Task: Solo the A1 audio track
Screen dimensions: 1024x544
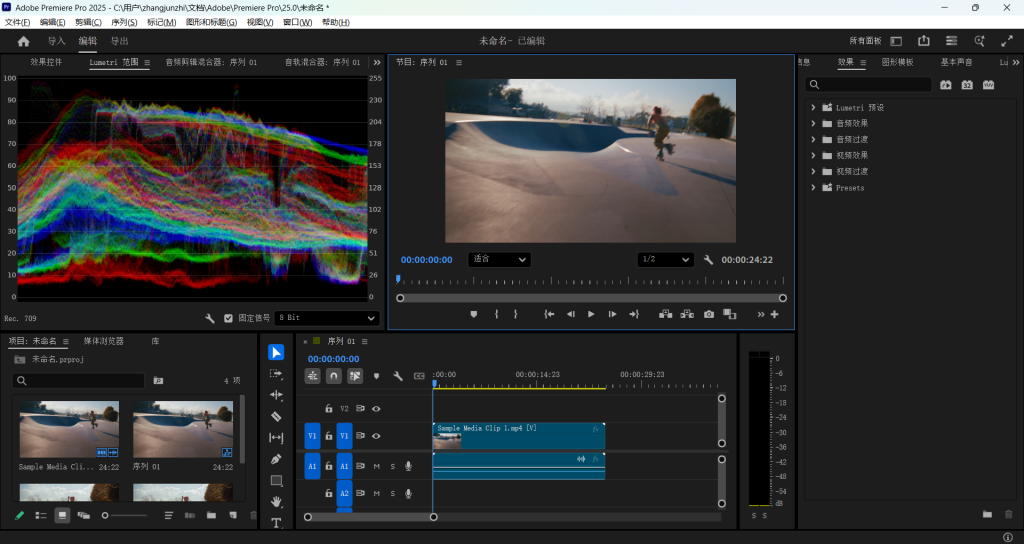Action: 392,466
